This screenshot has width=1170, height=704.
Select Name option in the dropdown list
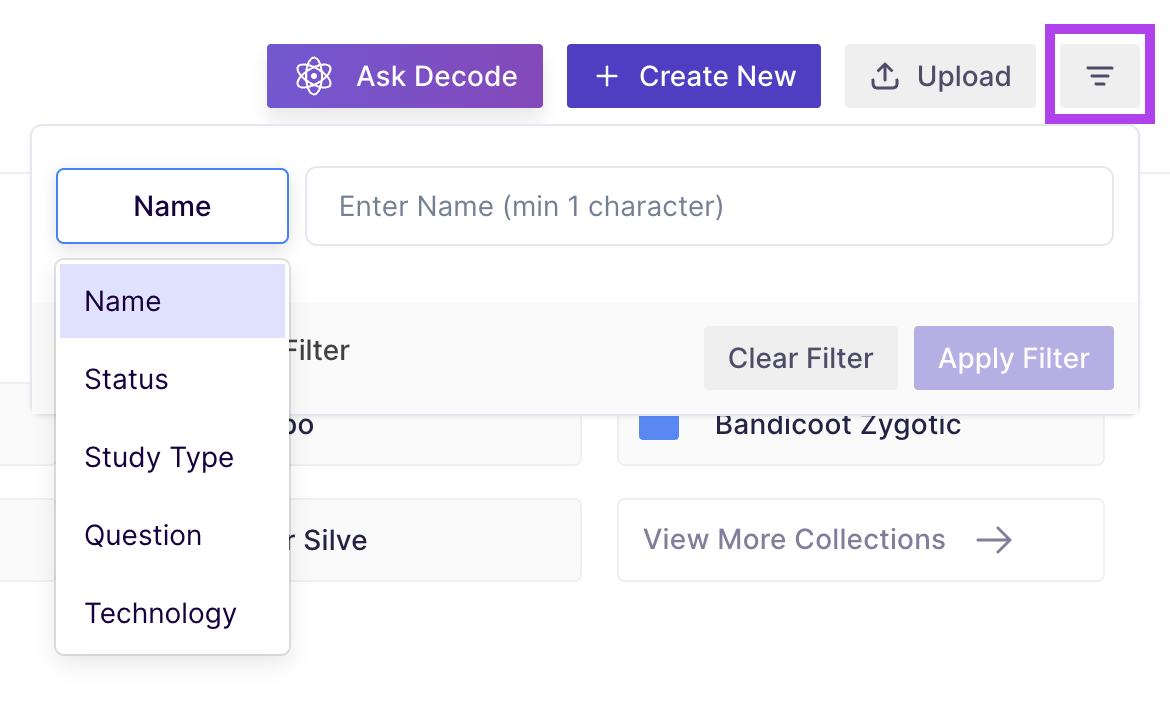pos(172,301)
